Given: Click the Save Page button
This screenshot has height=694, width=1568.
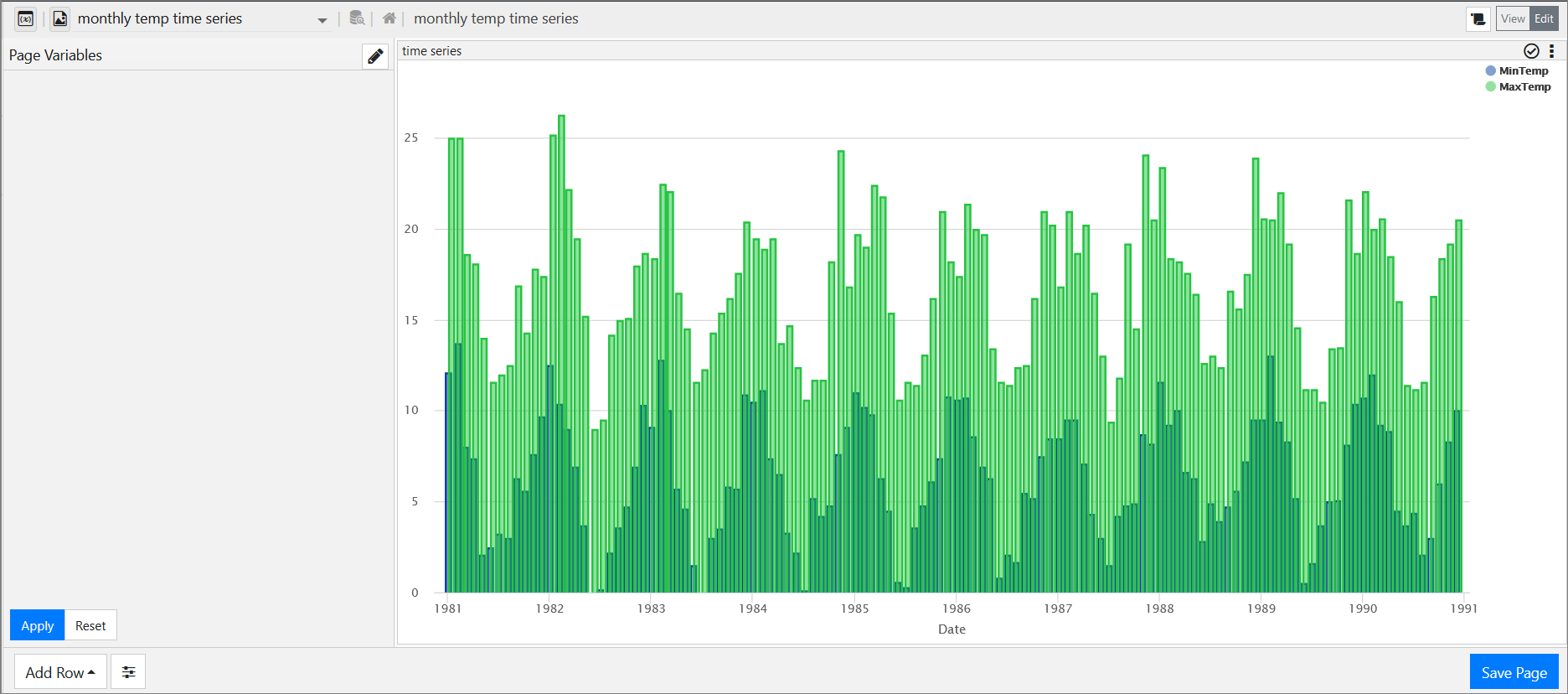Looking at the screenshot, I should [1514, 672].
